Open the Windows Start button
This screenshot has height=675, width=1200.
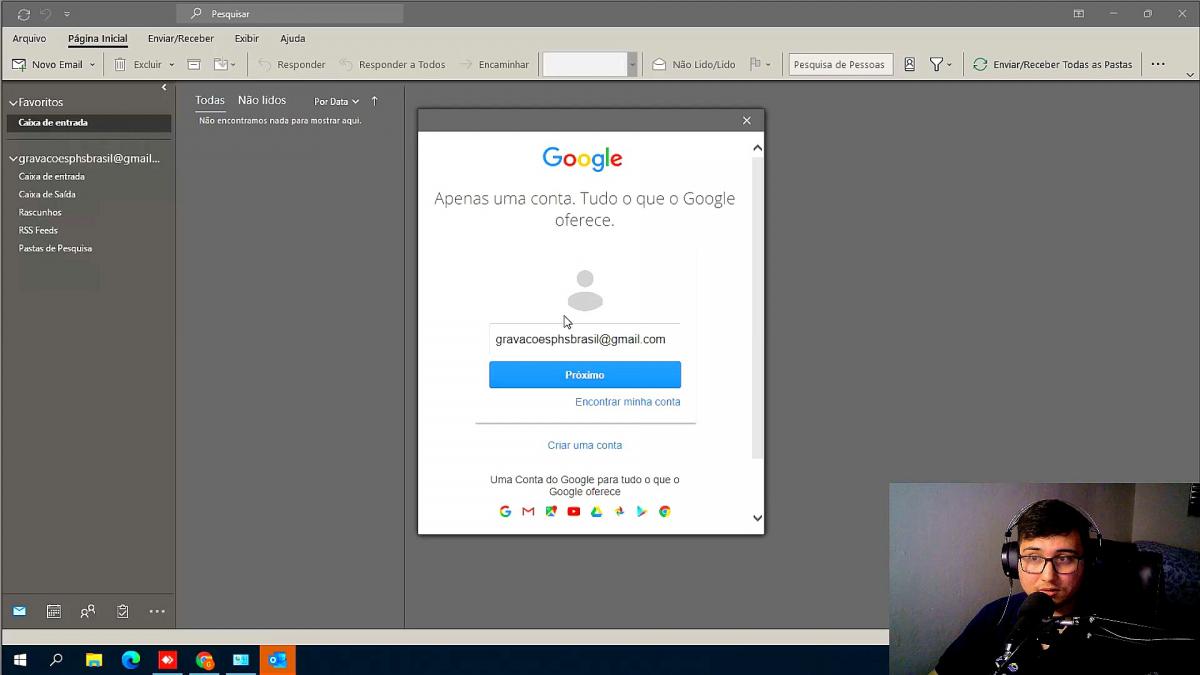19,660
